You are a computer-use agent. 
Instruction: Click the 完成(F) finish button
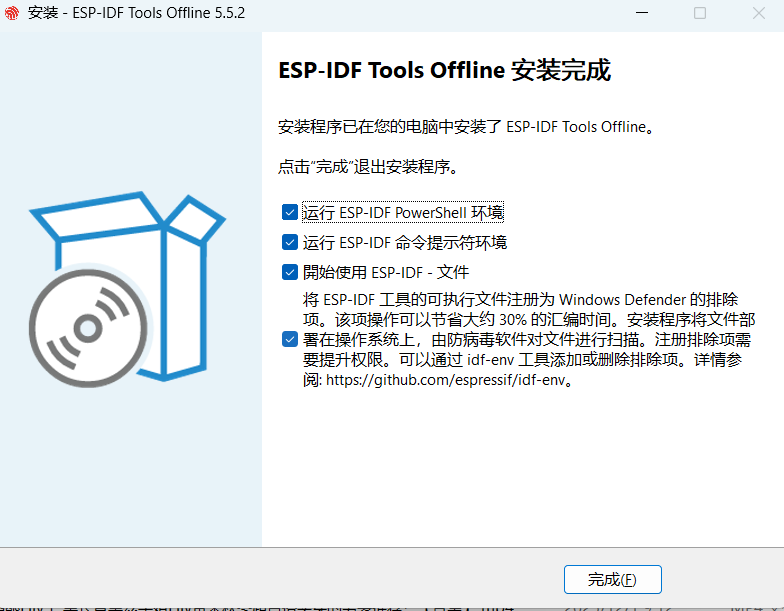click(x=612, y=580)
